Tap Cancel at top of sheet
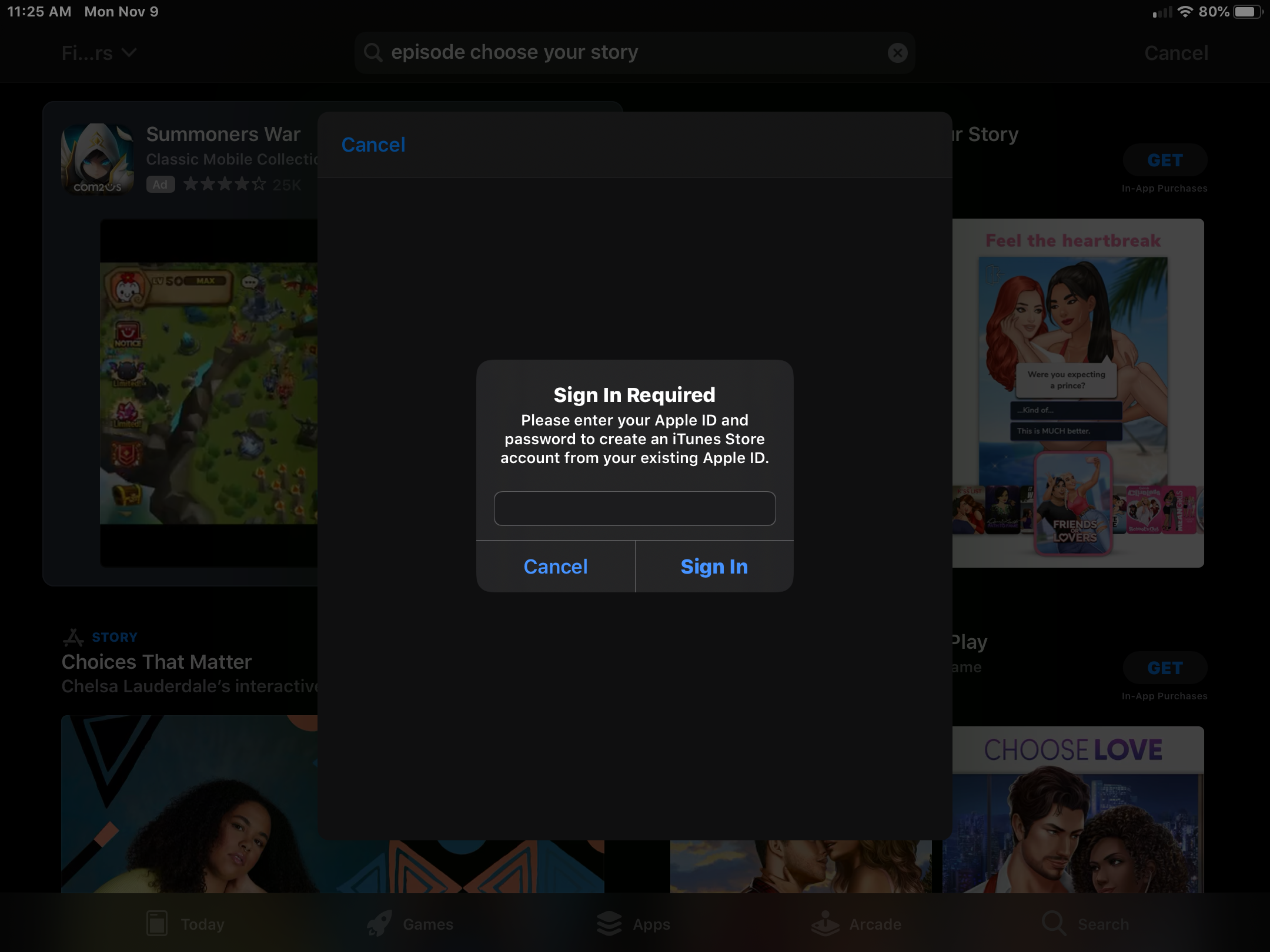This screenshot has width=1270, height=952. pyautogui.click(x=373, y=145)
